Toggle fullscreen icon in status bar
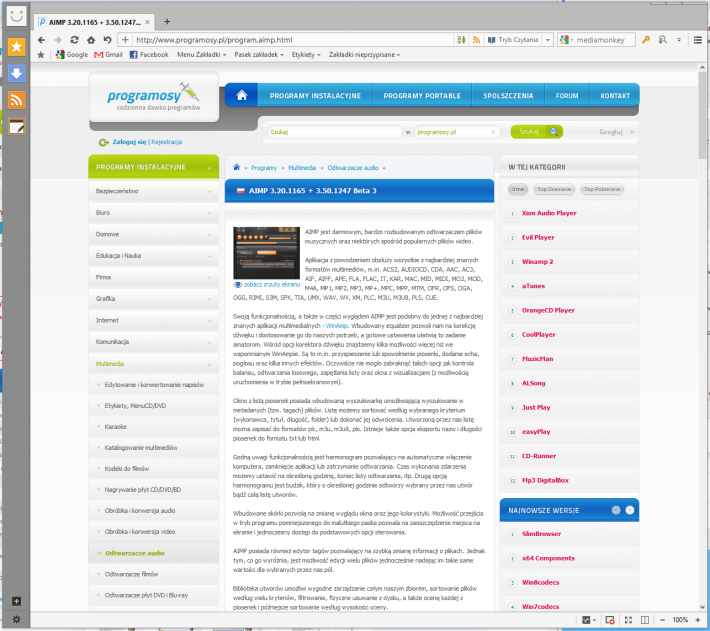 click(x=628, y=620)
